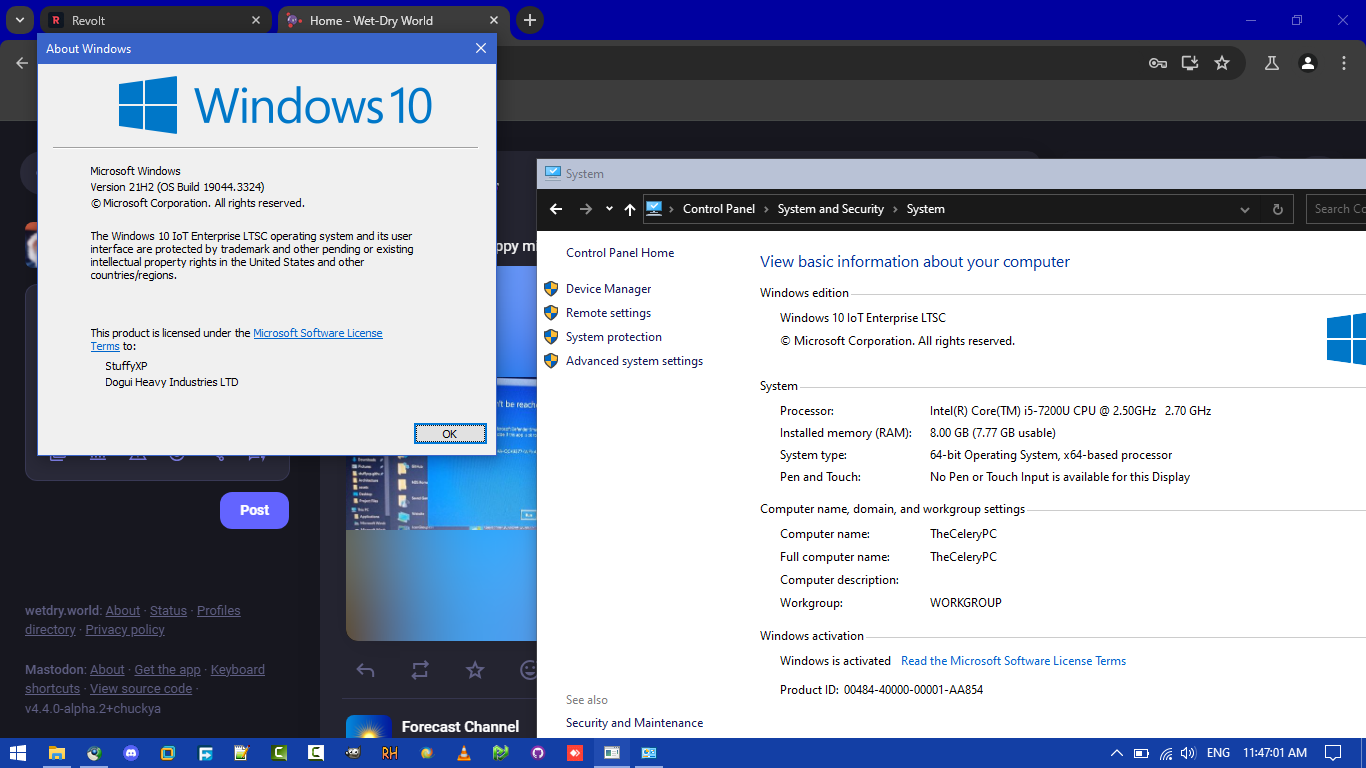
Task: Open Chrome's three-dot menu
Action: click(x=1344, y=62)
